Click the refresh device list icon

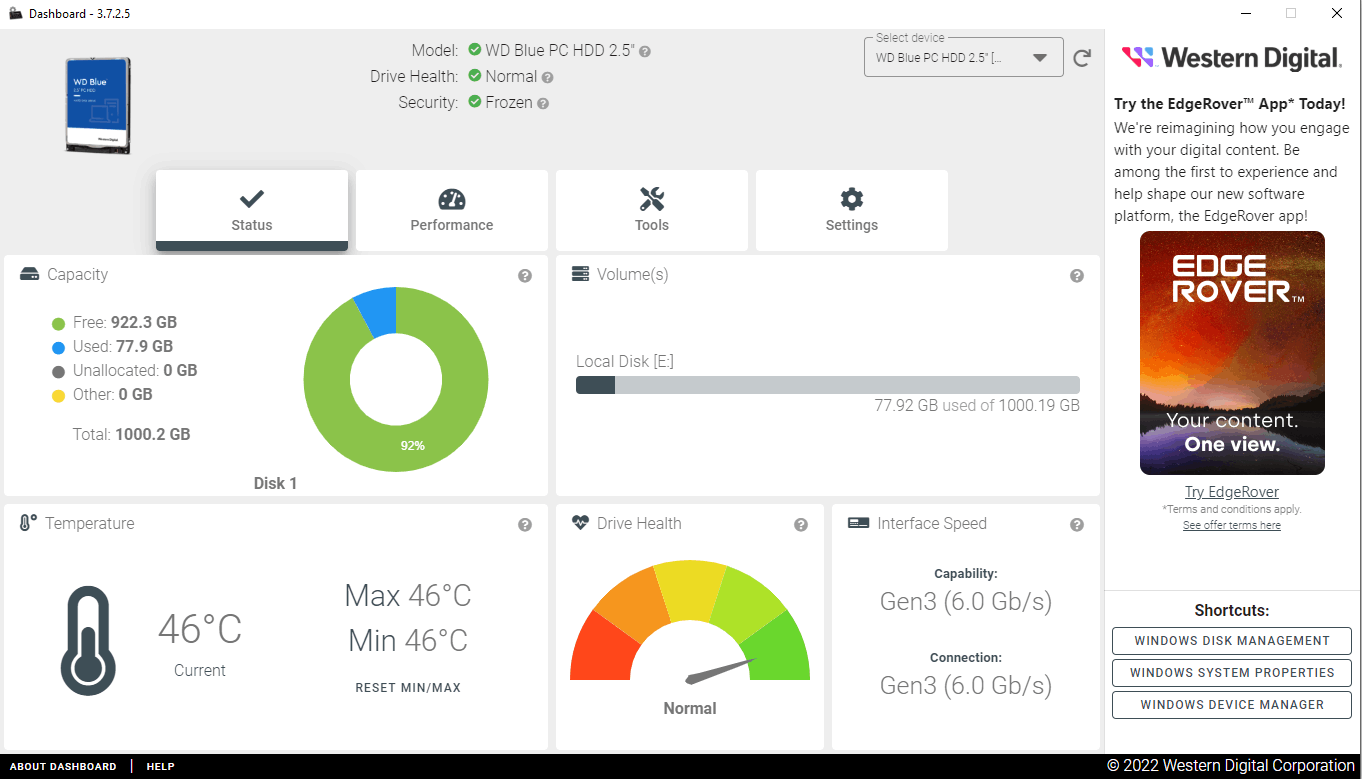1082,58
